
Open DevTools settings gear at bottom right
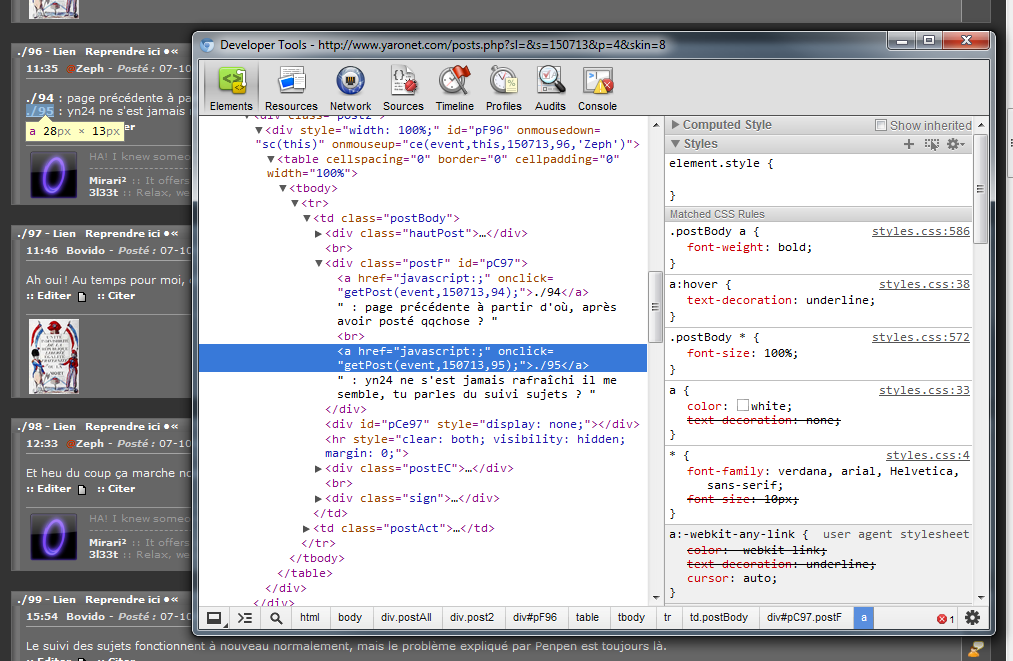tap(972, 618)
